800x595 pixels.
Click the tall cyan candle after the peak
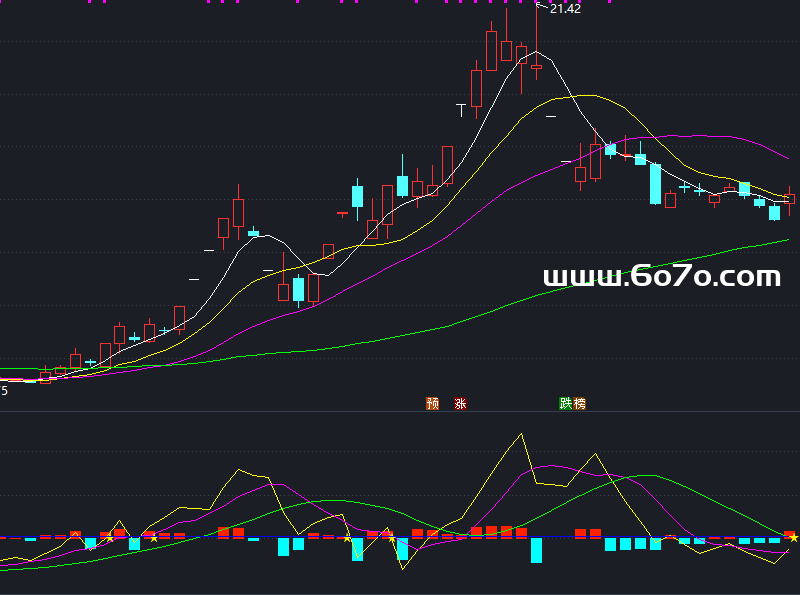[655, 183]
